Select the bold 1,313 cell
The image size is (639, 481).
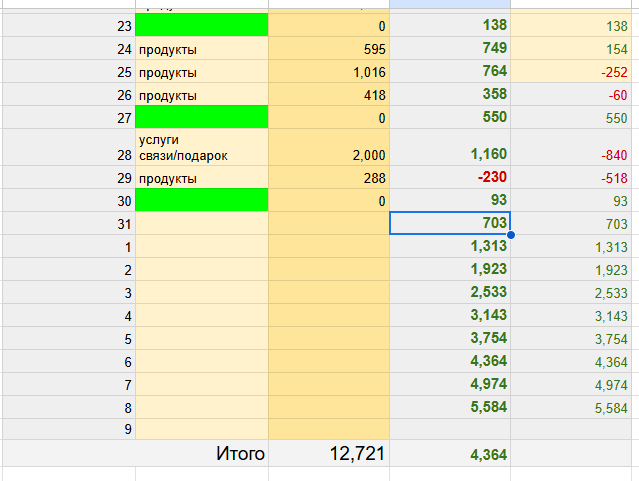point(450,246)
